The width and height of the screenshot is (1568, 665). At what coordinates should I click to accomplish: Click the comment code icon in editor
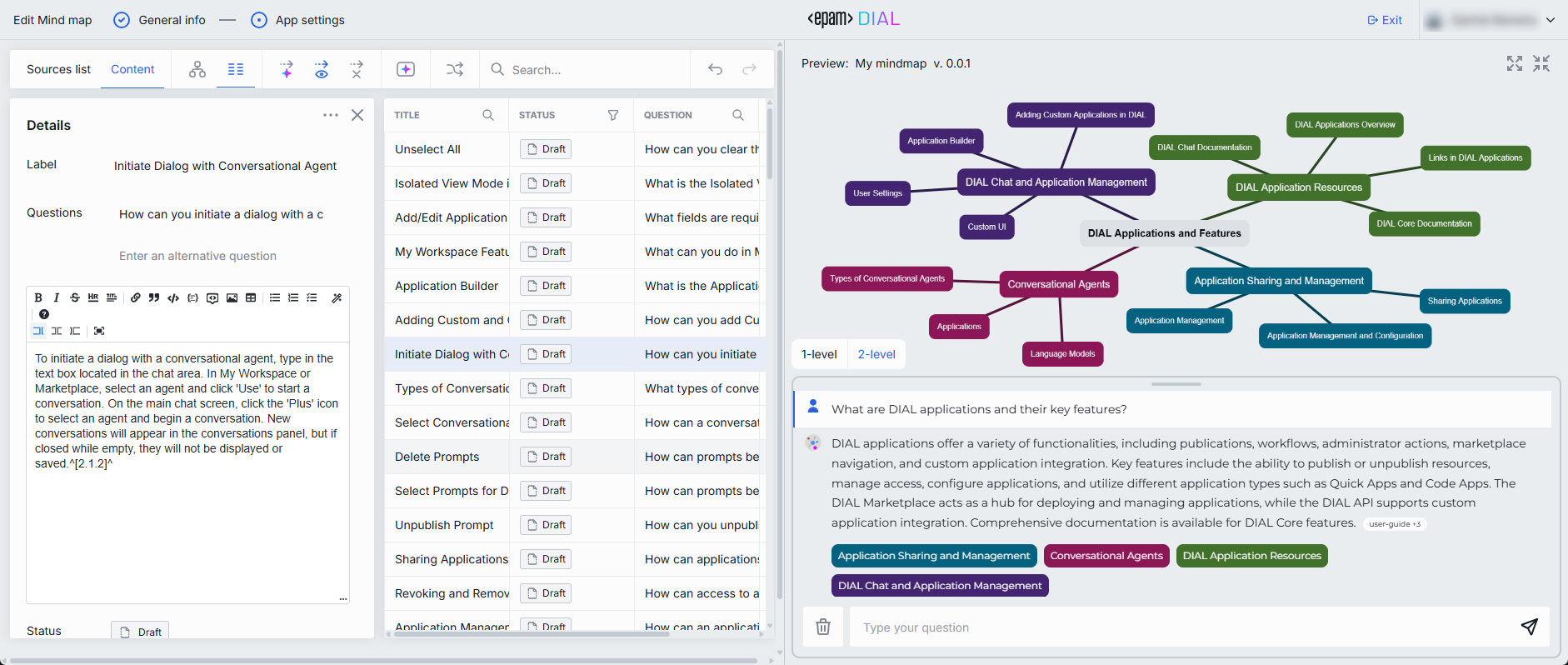pos(212,297)
